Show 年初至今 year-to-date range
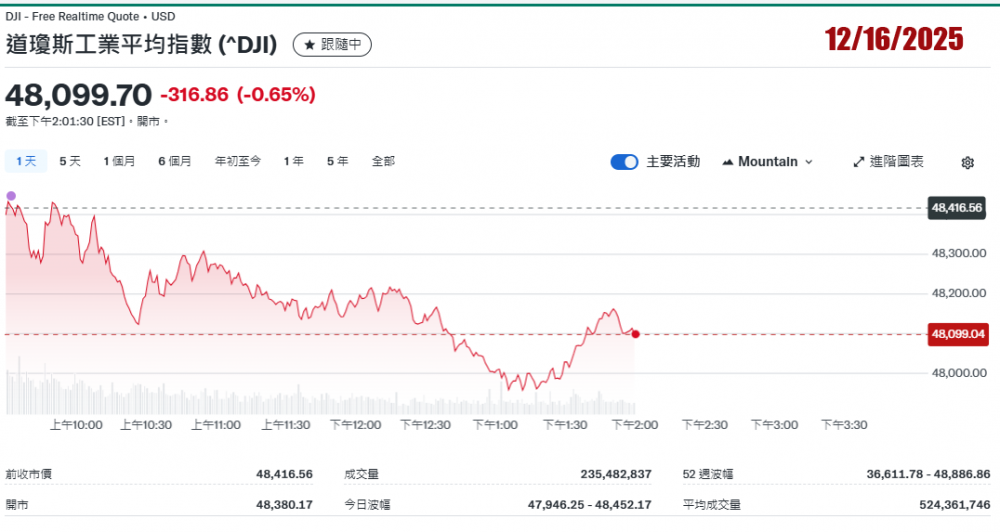This screenshot has width=1000, height=532. click(x=238, y=161)
